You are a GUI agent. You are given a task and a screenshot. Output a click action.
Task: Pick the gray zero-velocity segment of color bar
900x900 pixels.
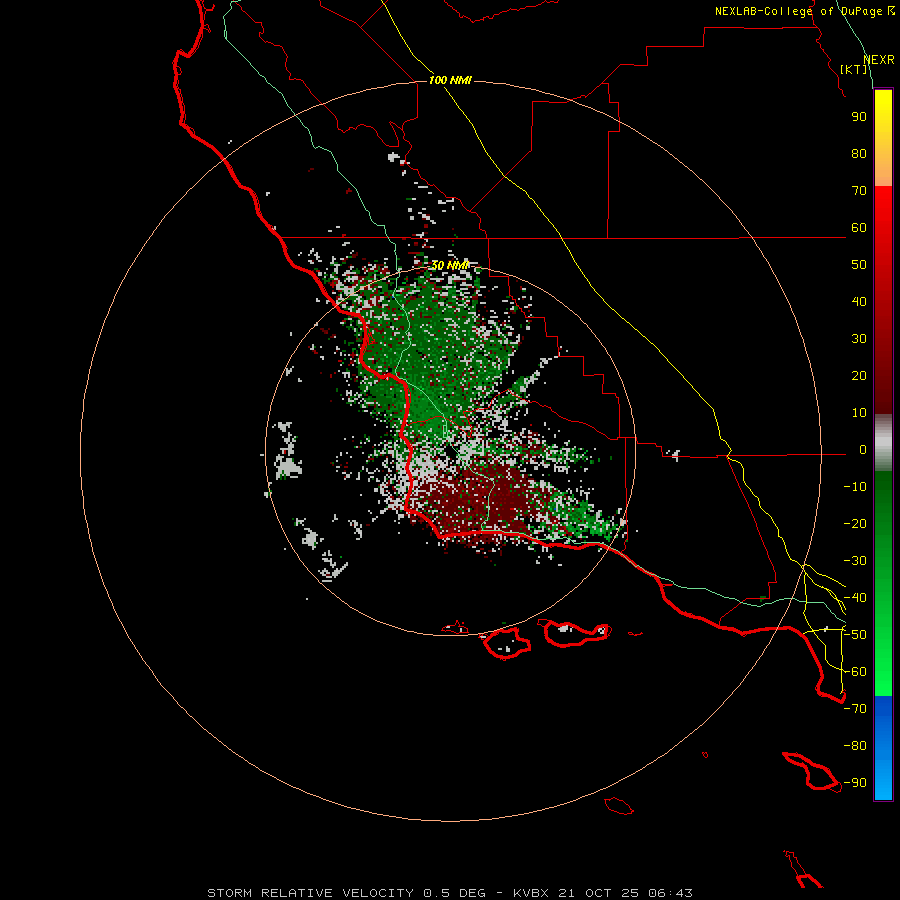click(883, 443)
